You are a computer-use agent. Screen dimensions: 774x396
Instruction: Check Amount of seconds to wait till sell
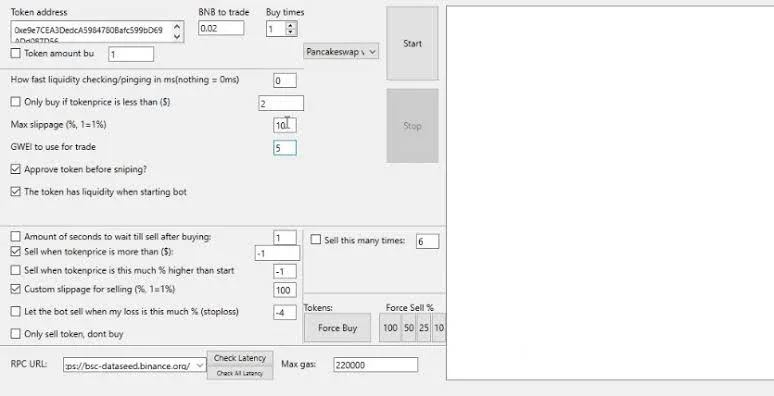pyautogui.click(x=16, y=237)
